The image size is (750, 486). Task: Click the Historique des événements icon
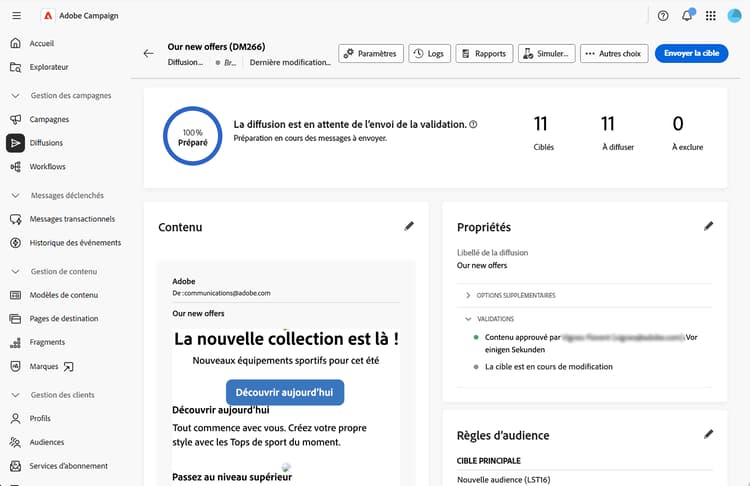tap(16, 243)
